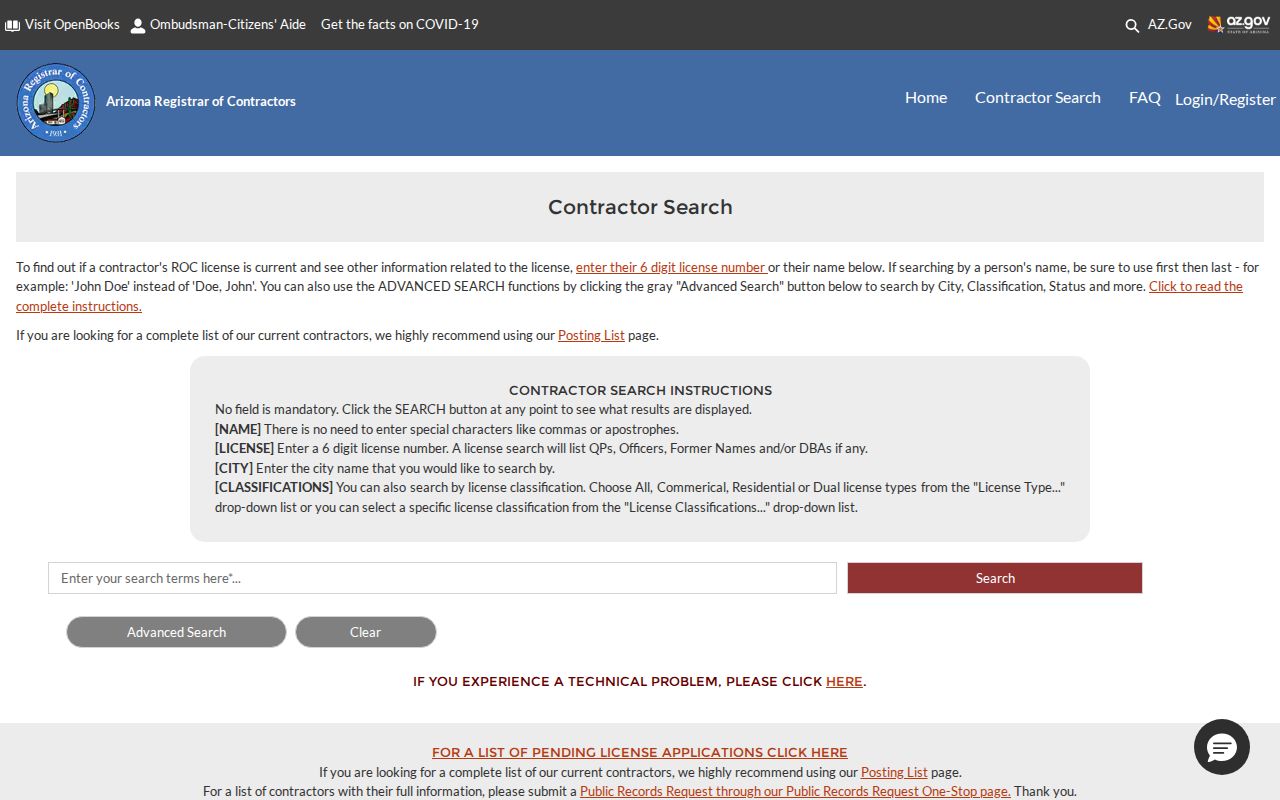The width and height of the screenshot is (1280, 800).
Task: Click the OpenBooks book icon
Action: click(12, 25)
